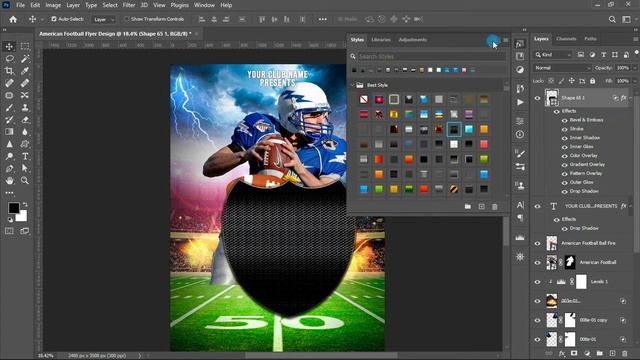Select the Rectangular Marquee tool

[x=25, y=46]
